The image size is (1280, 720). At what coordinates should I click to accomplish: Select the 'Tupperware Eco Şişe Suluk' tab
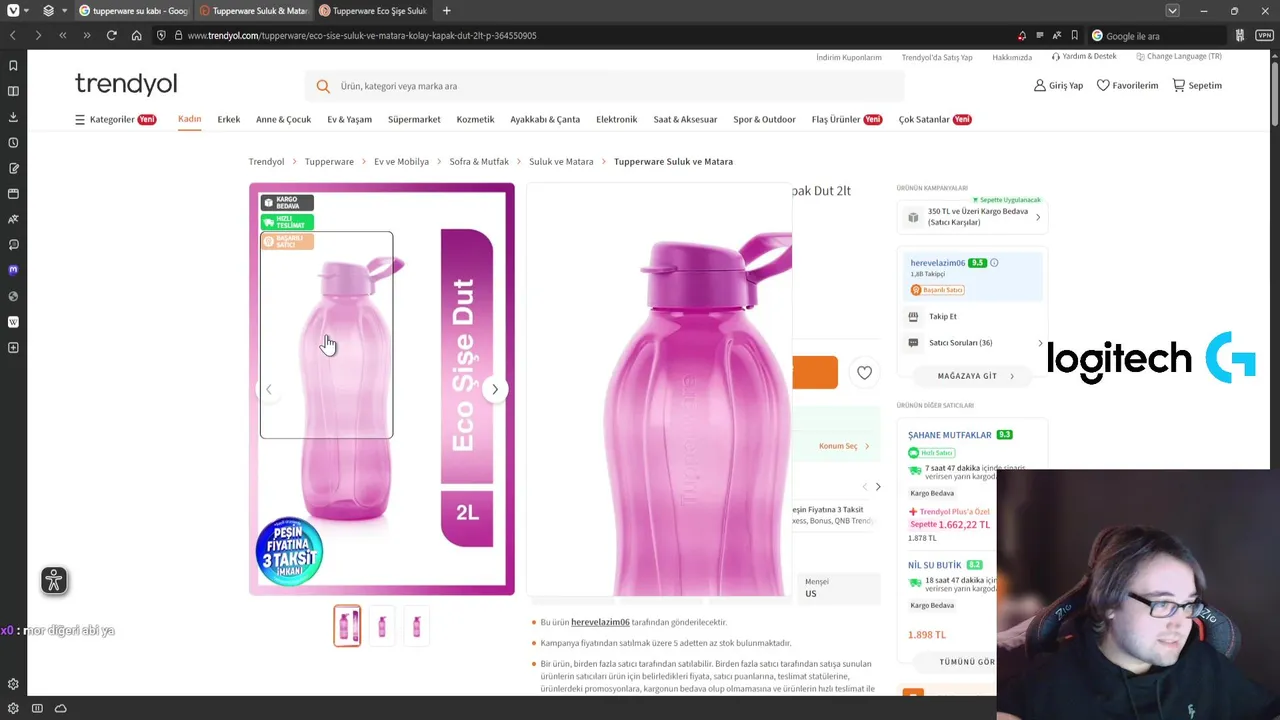(x=372, y=11)
